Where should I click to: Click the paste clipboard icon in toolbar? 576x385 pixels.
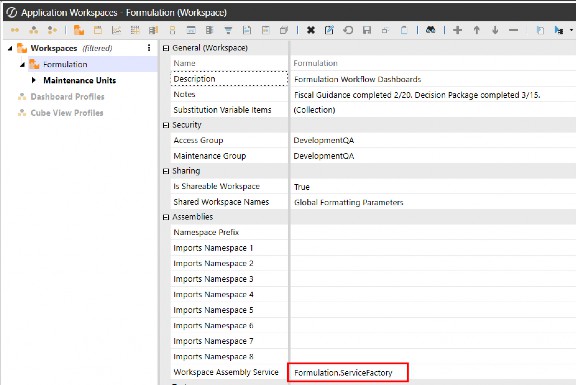404,30
